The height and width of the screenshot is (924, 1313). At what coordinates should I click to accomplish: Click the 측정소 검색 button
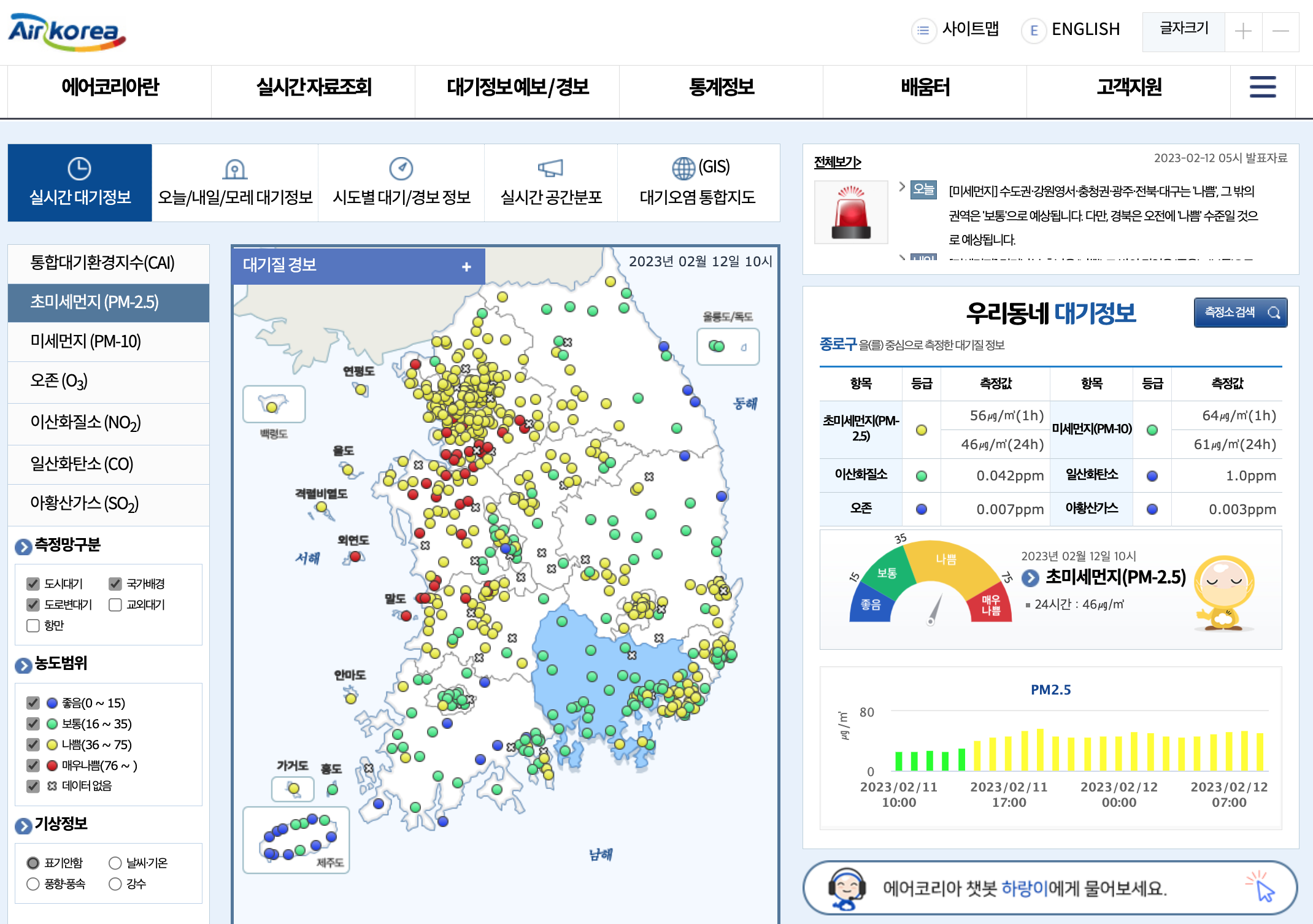(1240, 312)
